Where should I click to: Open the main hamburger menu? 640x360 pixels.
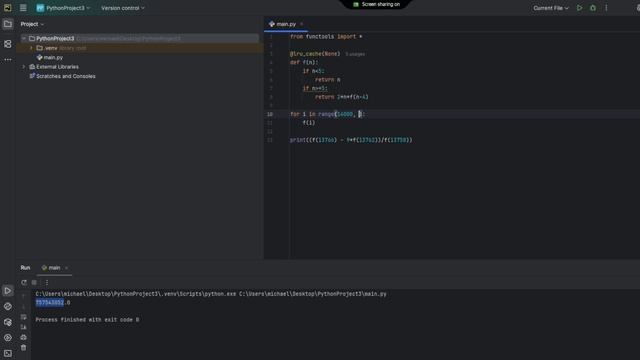(x=23, y=8)
